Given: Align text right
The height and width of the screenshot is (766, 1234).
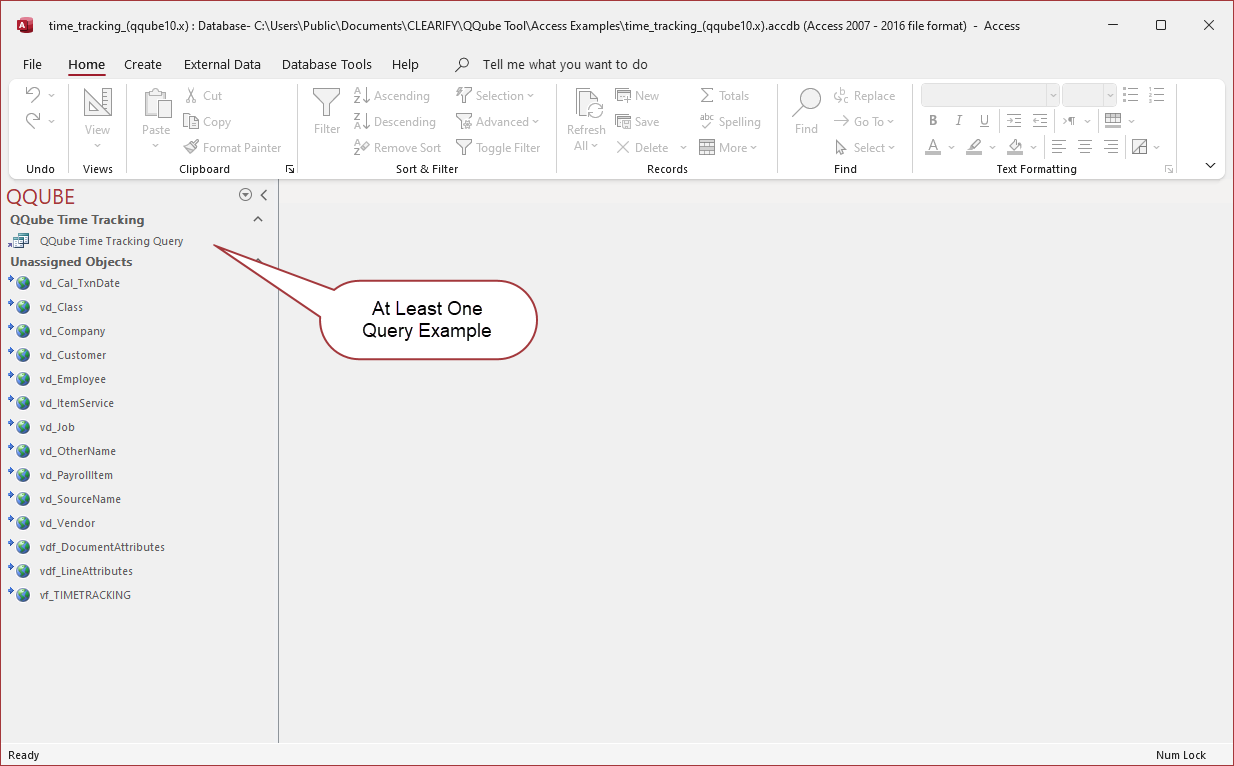Looking at the screenshot, I should coord(1111,147).
